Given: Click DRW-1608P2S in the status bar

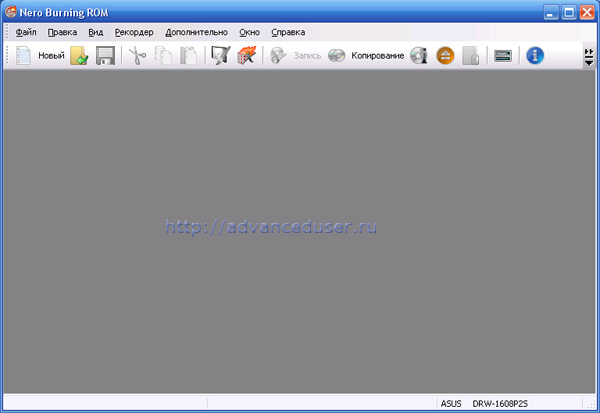Looking at the screenshot, I should (x=500, y=404).
